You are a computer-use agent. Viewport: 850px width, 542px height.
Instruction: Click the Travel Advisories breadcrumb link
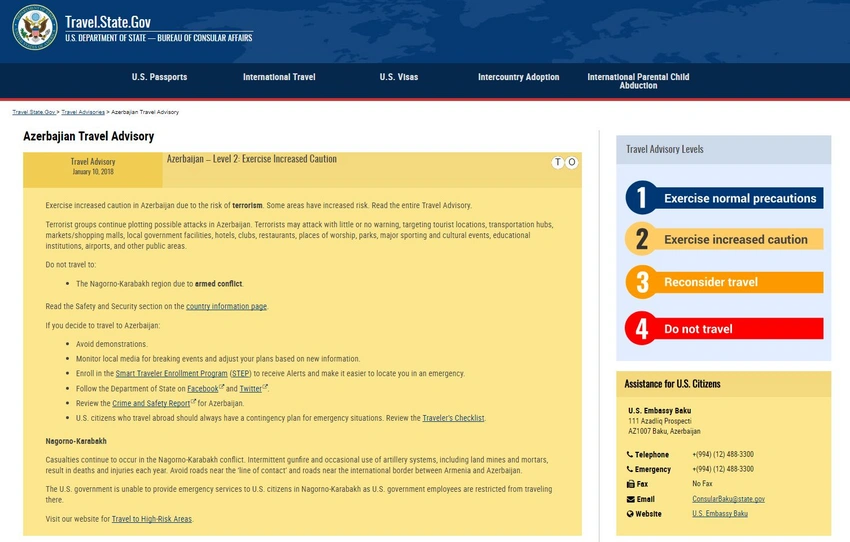pos(83,112)
